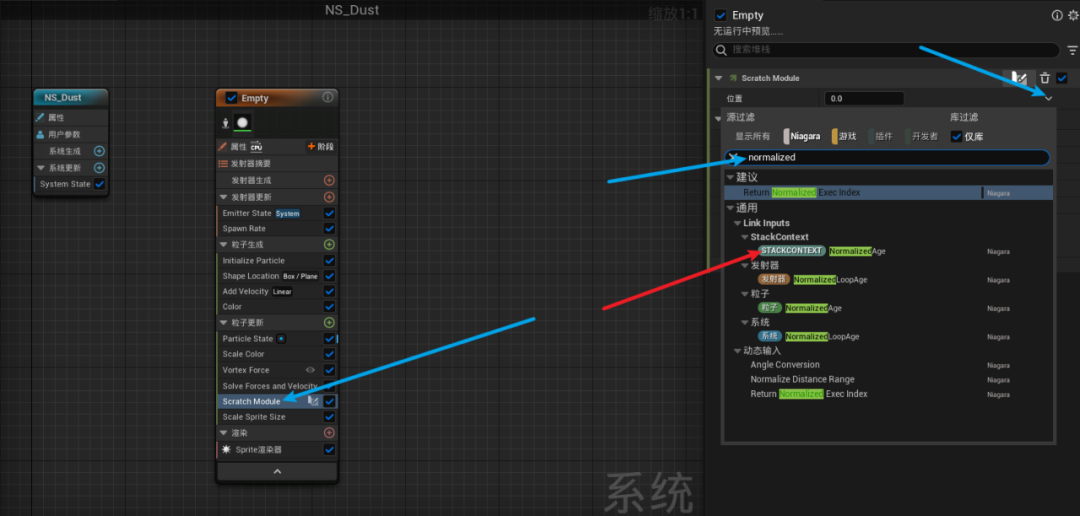Select the 插件 source filter

(x=880, y=136)
